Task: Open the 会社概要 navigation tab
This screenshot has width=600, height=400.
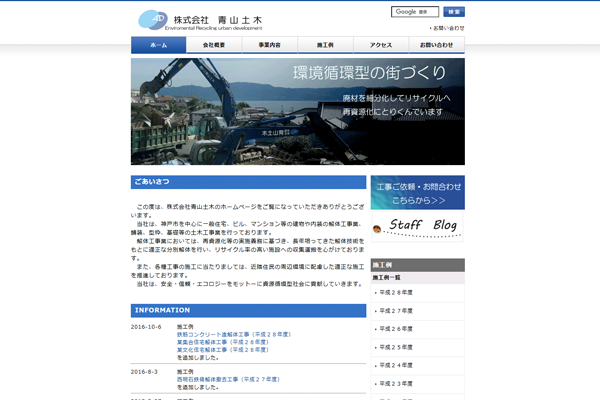Action: click(214, 45)
